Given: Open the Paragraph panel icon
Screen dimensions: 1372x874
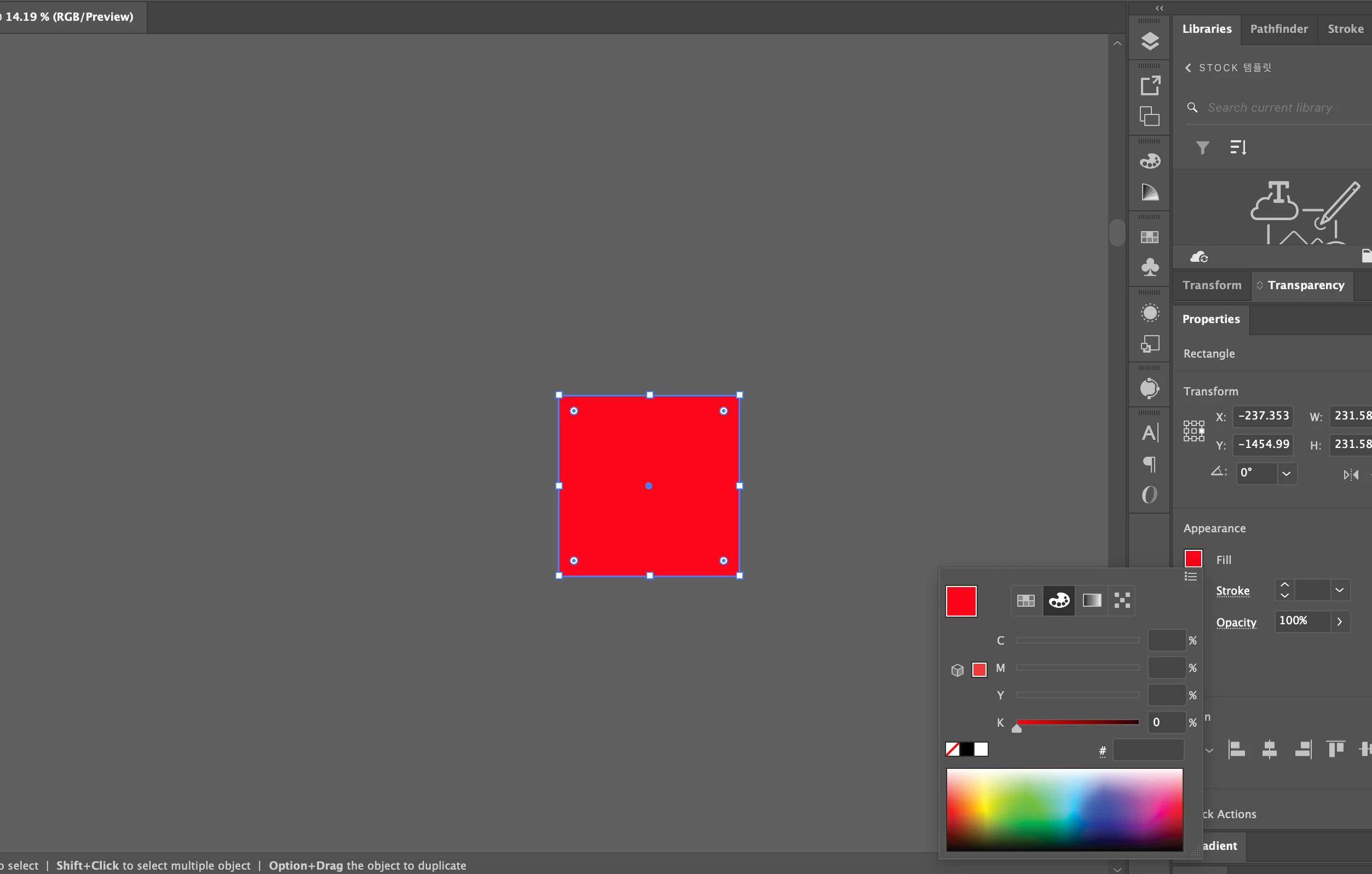Looking at the screenshot, I should pyautogui.click(x=1150, y=464).
